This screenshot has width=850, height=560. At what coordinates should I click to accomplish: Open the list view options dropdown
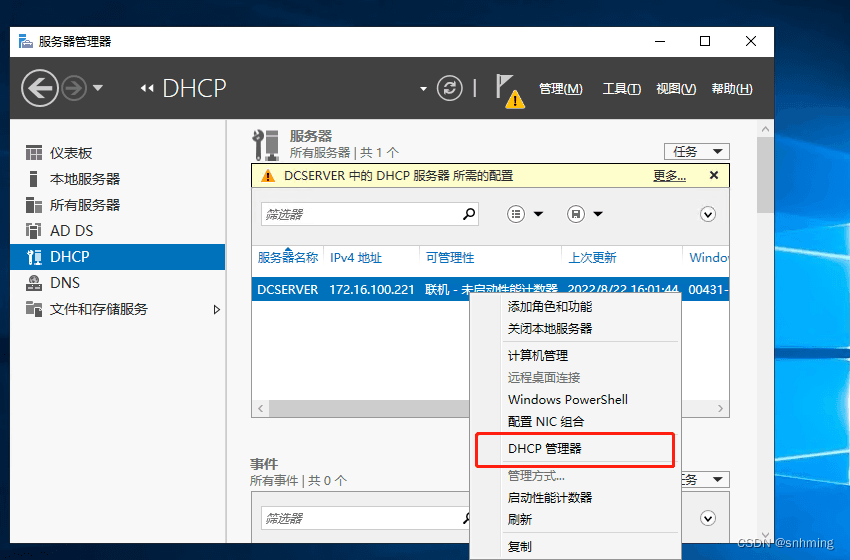[525, 214]
